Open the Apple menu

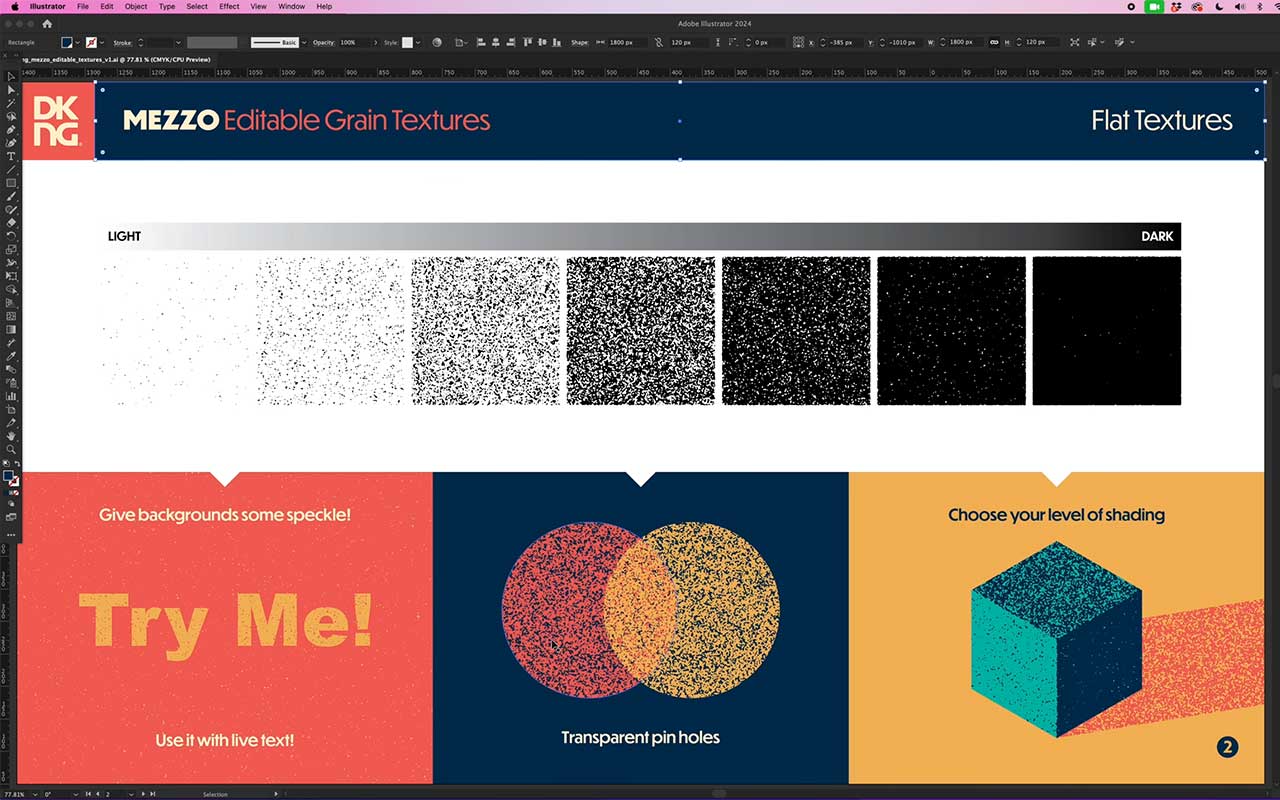pos(14,6)
